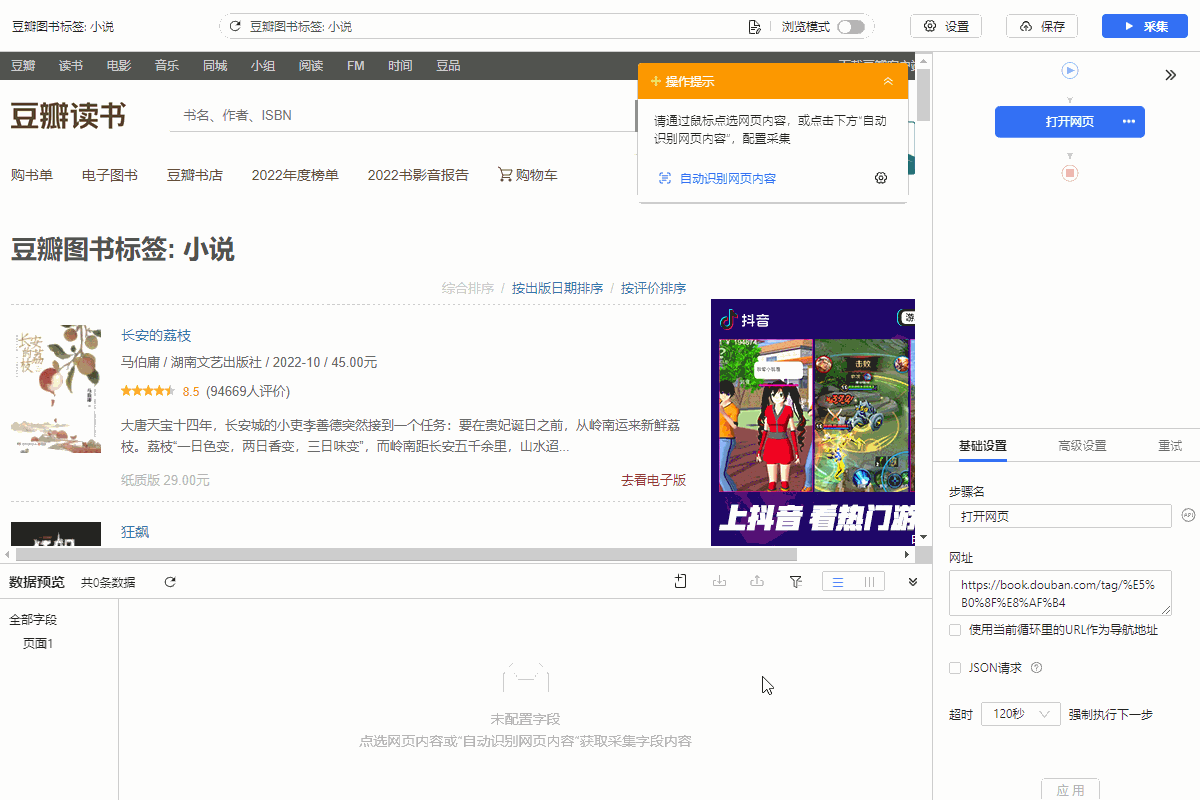The image size is (1200, 800).
Task: Open 小组 in the top navigation
Action: (263, 66)
